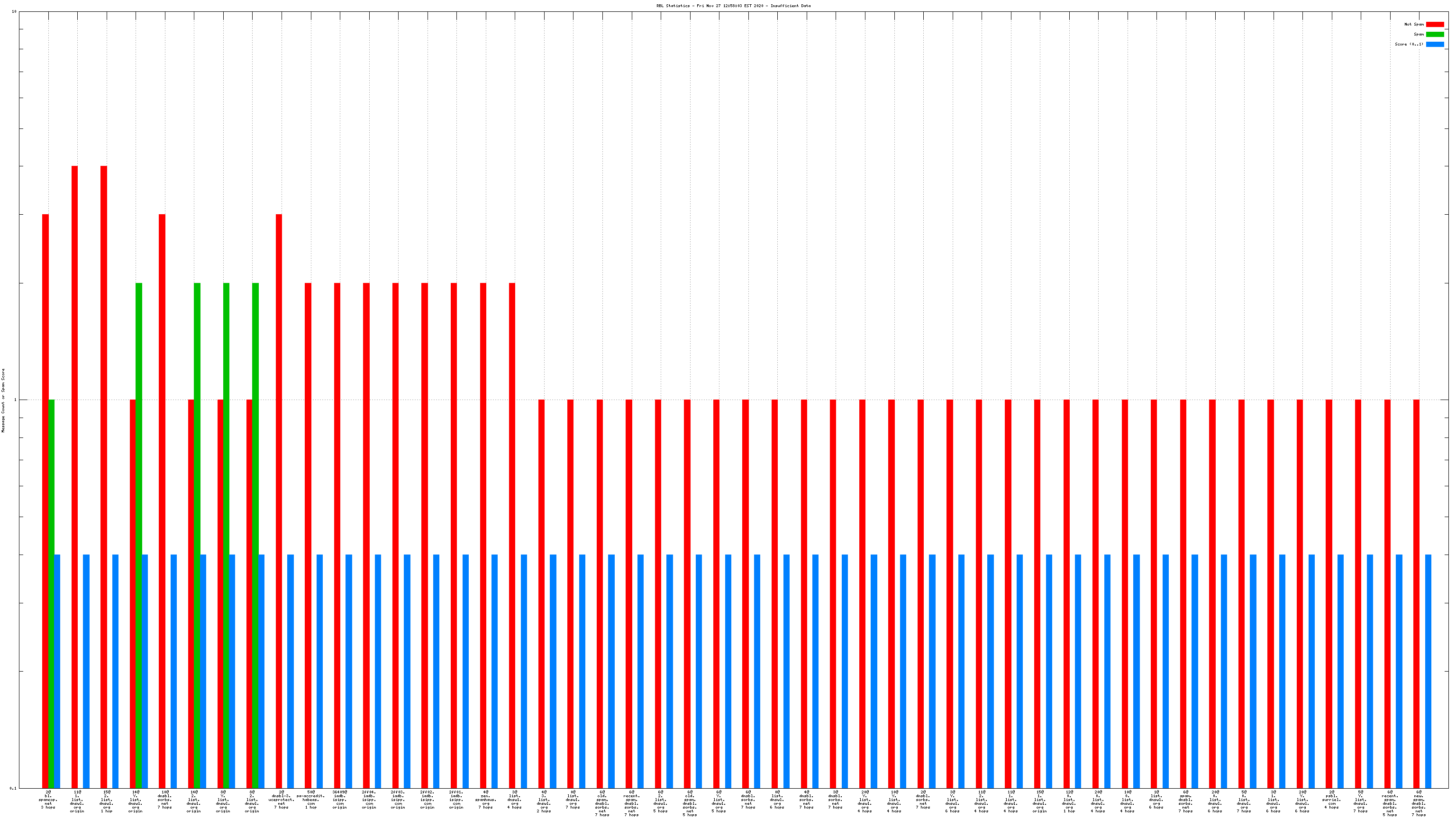Click the 2ff04.iadb.isipp.com origin label
This screenshot has height=819, width=1456.
369,799
